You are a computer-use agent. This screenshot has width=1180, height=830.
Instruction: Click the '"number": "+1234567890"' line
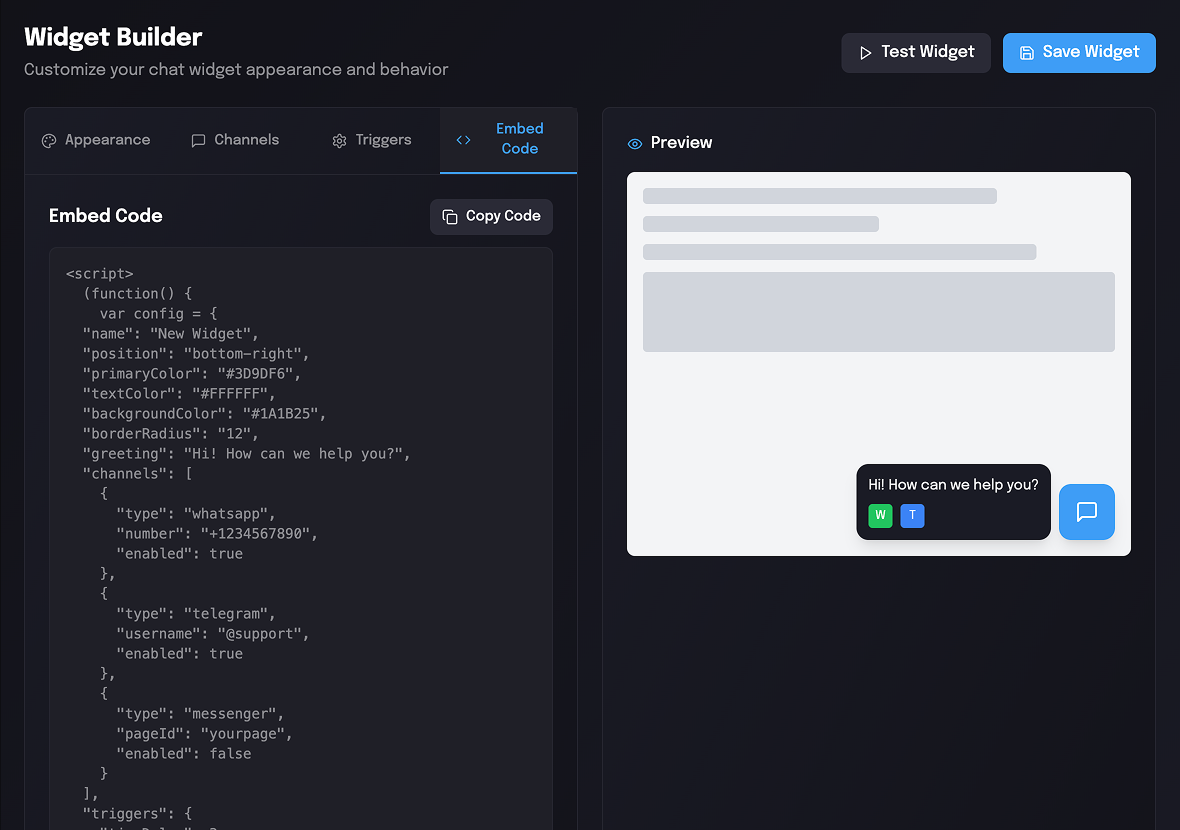pyautogui.click(x=217, y=534)
